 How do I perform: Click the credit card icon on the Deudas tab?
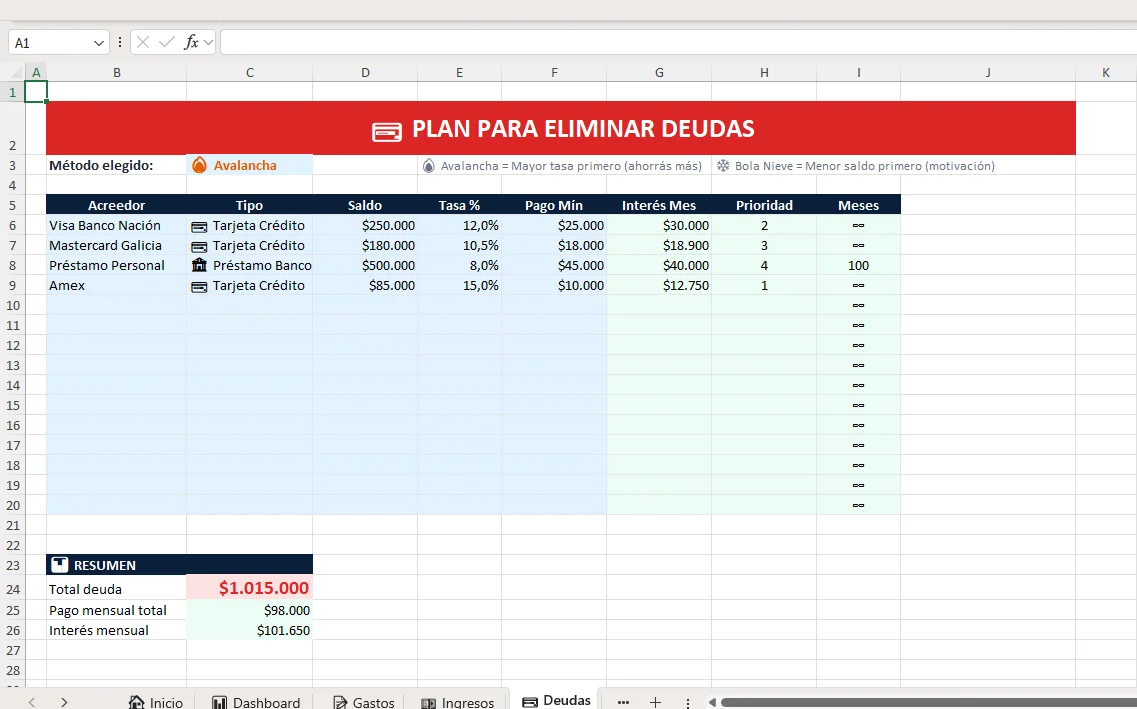coord(529,701)
